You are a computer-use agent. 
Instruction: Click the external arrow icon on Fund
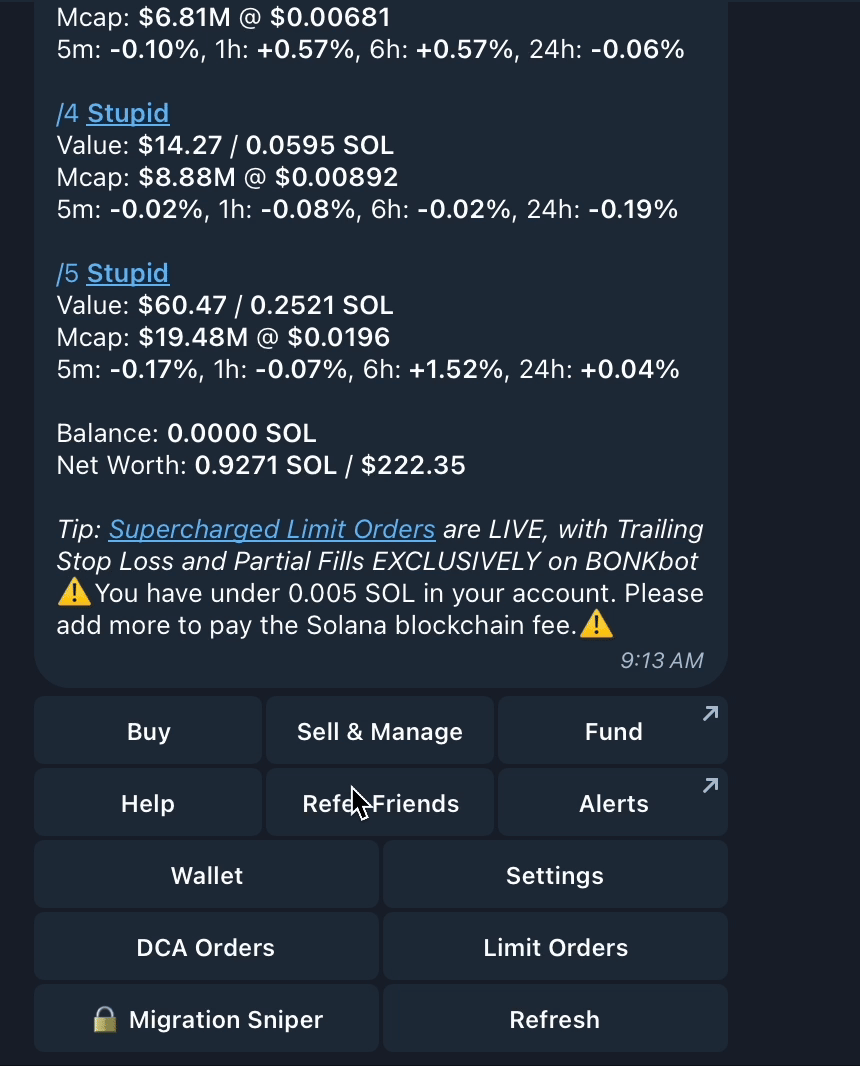pyautogui.click(x=710, y=714)
